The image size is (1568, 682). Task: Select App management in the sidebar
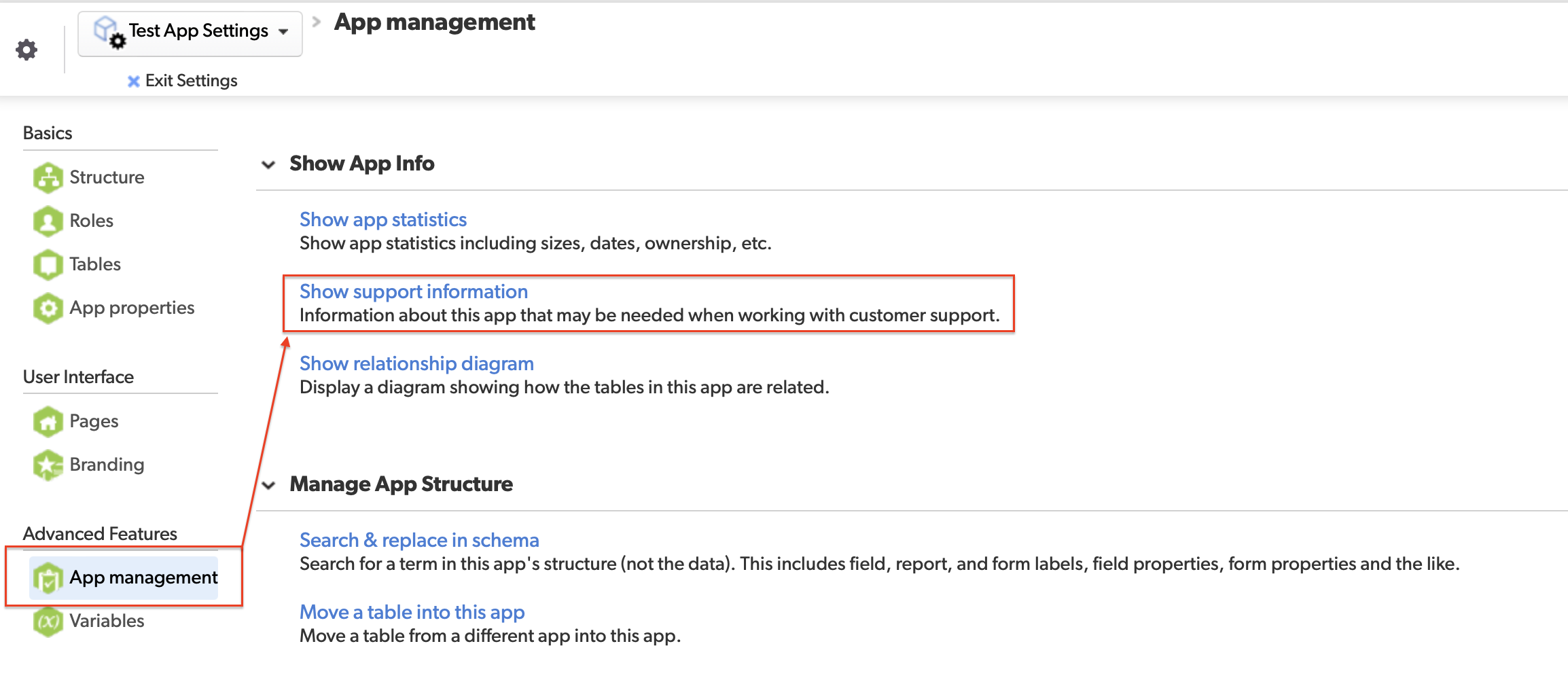143,577
